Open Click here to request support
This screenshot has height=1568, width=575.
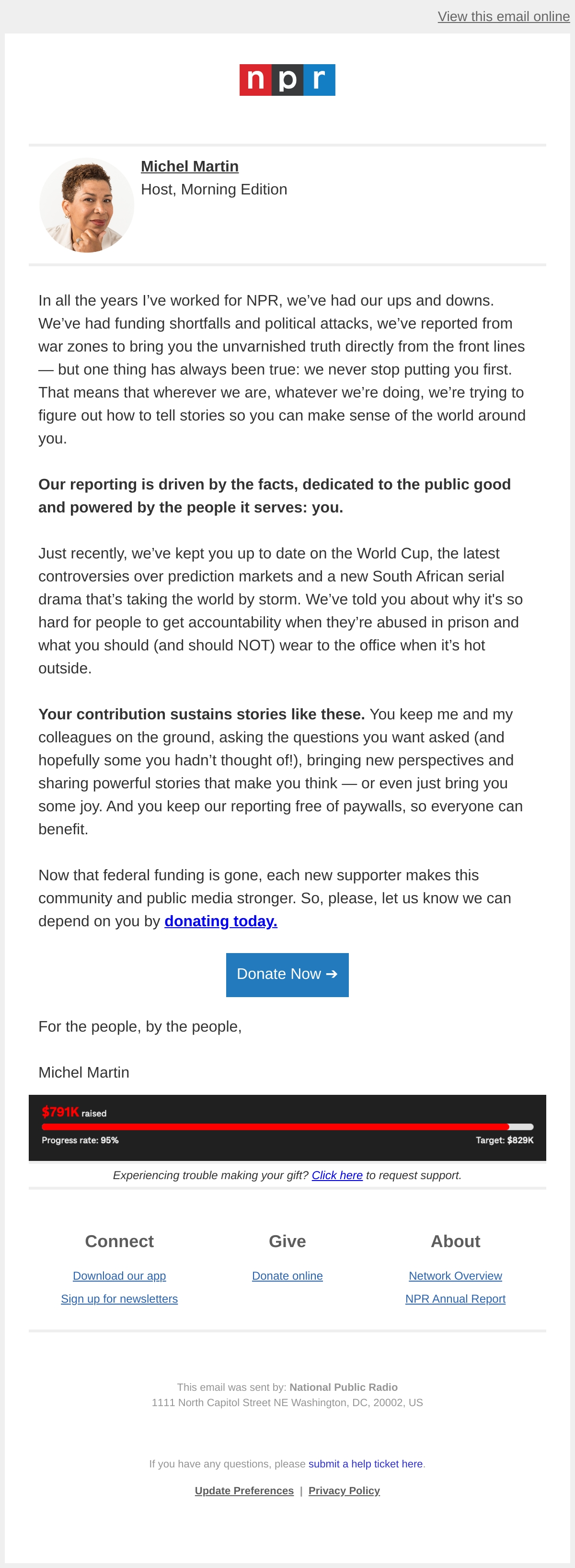(337, 1175)
